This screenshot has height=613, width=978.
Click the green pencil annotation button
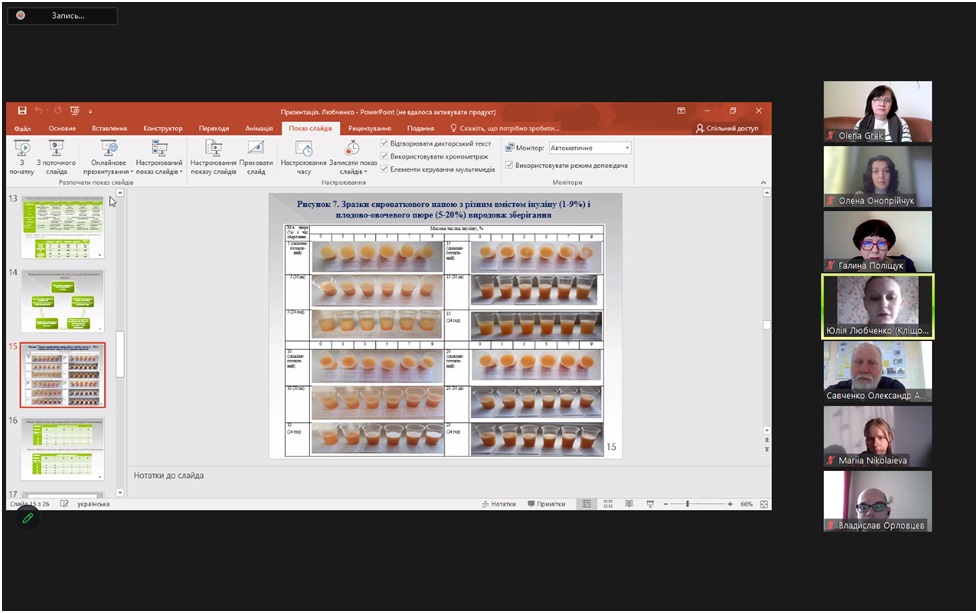click(x=27, y=518)
